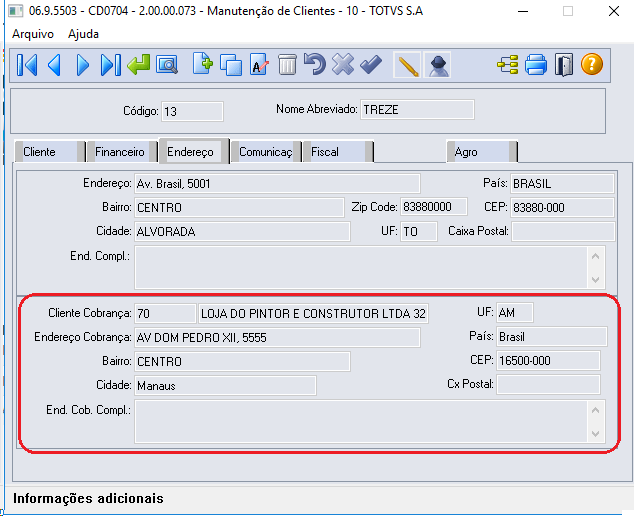This screenshot has width=634, height=518.
Task: Click the yellow pencil icon
Action: tap(407, 65)
